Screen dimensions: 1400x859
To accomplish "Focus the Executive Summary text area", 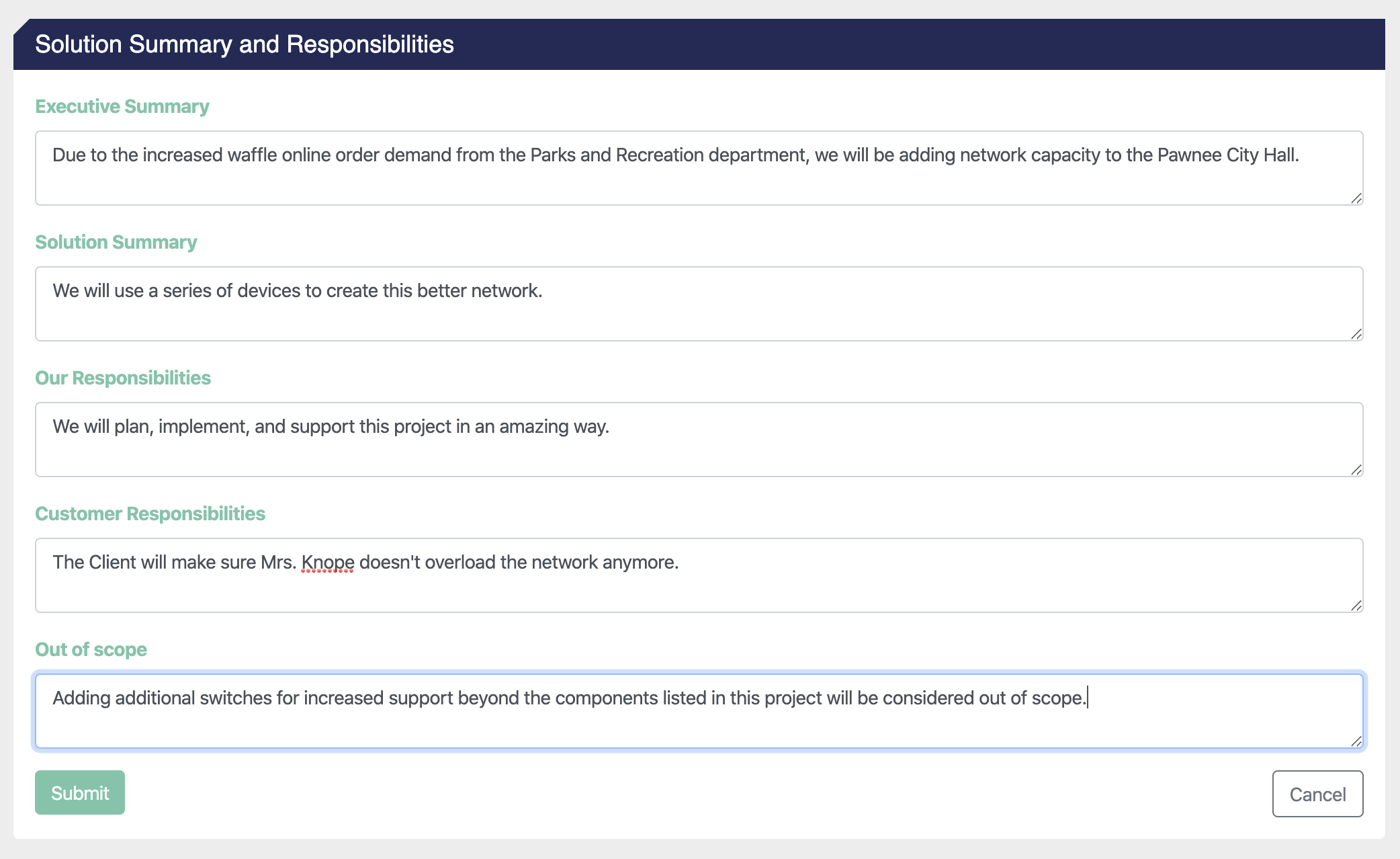I will 699,168.
